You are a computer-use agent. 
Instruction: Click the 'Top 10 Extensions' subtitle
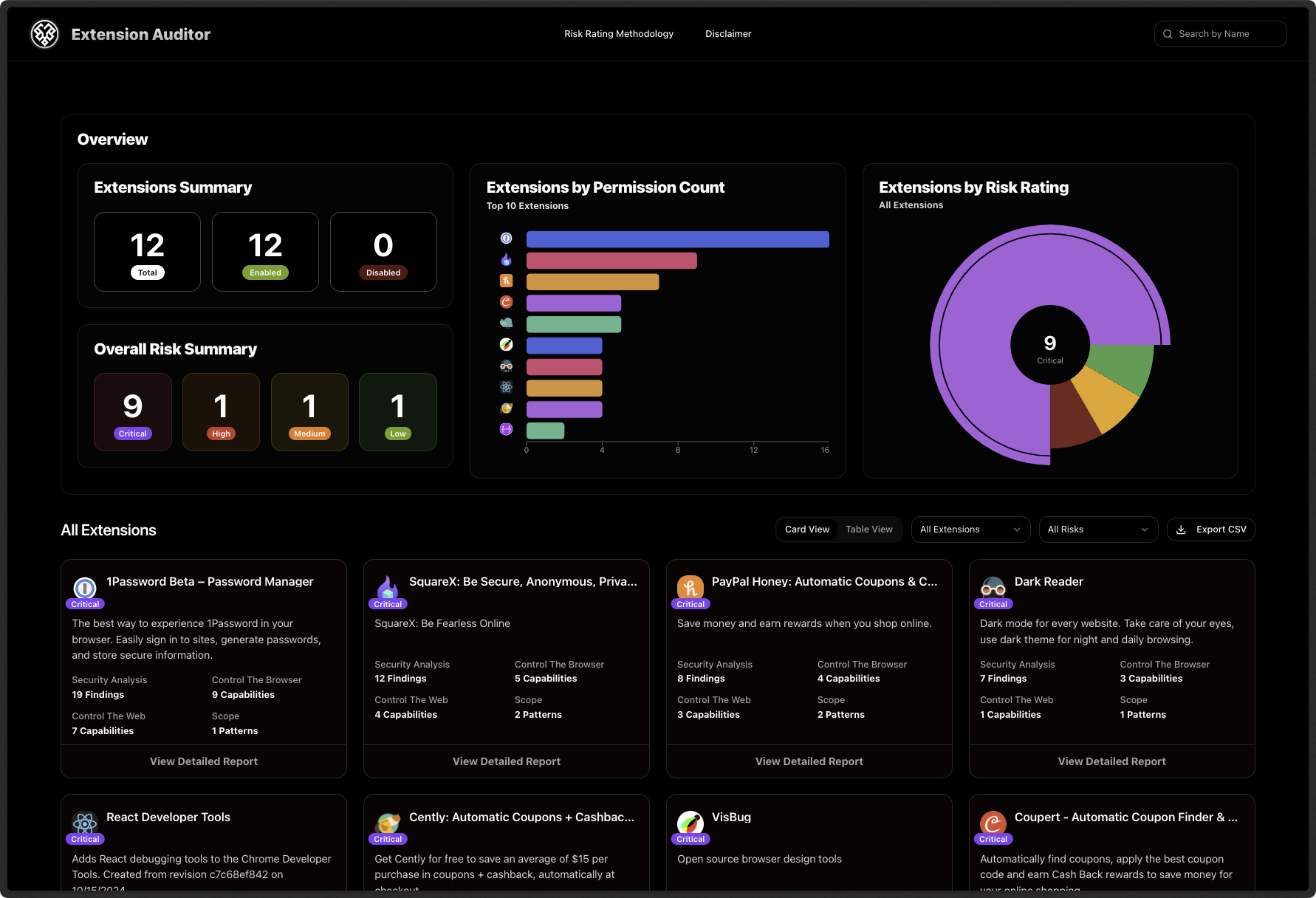(527, 206)
